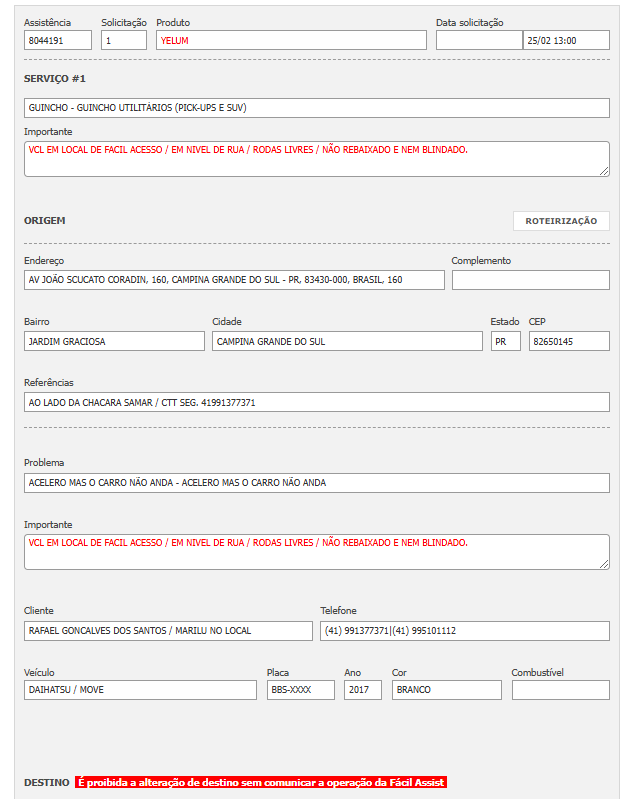The height and width of the screenshot is (799, 632).
Task: Click the Problema description field
Action: (316, 483)
